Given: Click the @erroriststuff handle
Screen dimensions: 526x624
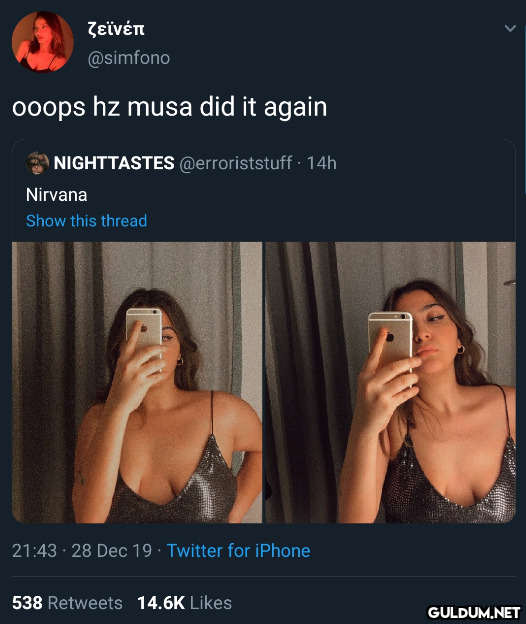Looking at the screenshot, I should [x=236, y=163].
